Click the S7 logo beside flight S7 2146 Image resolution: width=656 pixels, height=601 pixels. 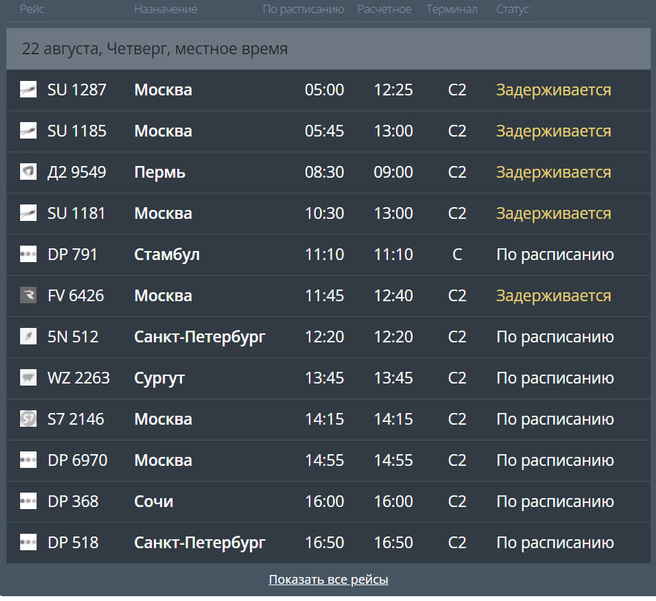[28, 419]
